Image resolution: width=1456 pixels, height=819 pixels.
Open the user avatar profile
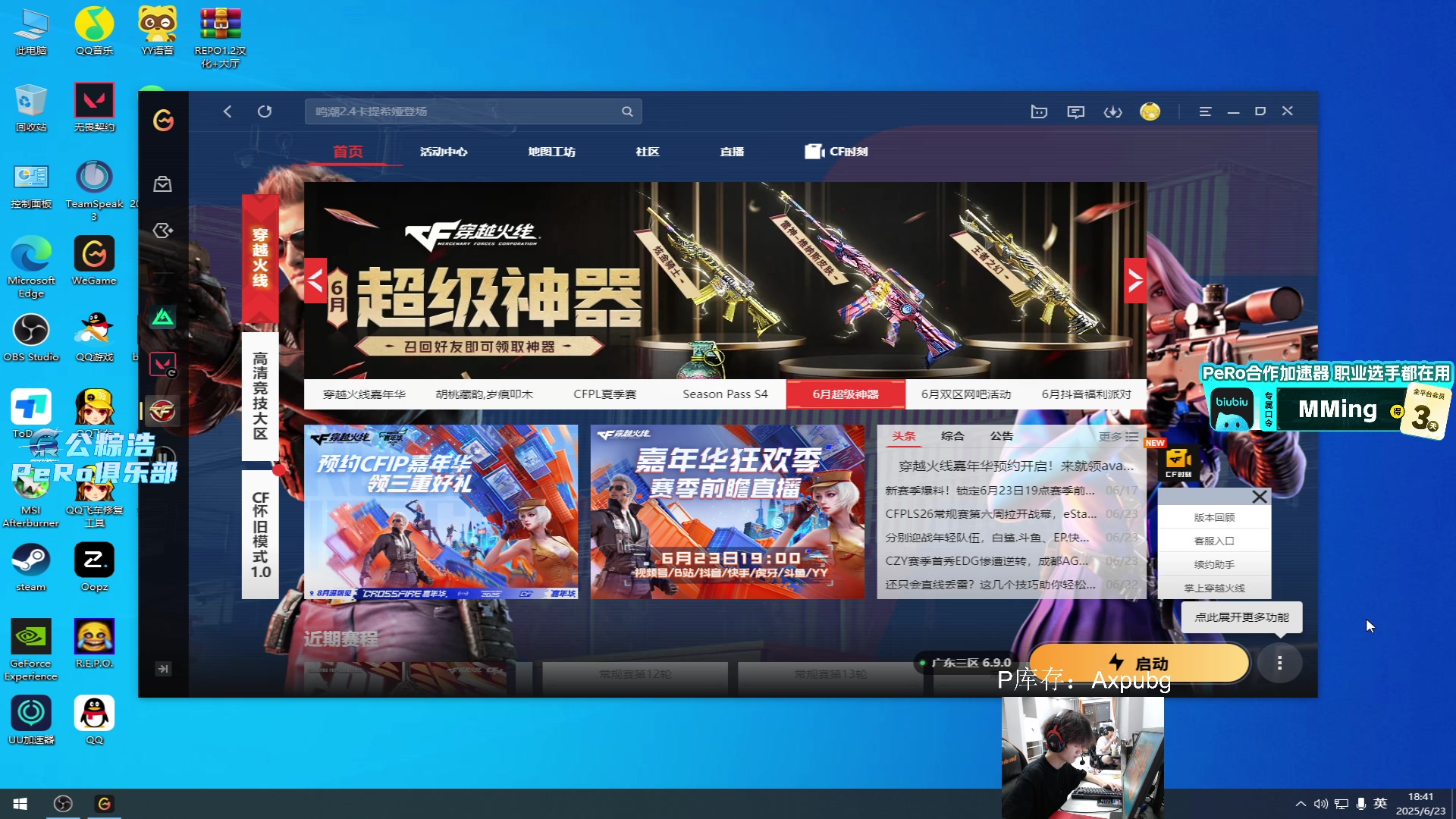pos(1150,111)
